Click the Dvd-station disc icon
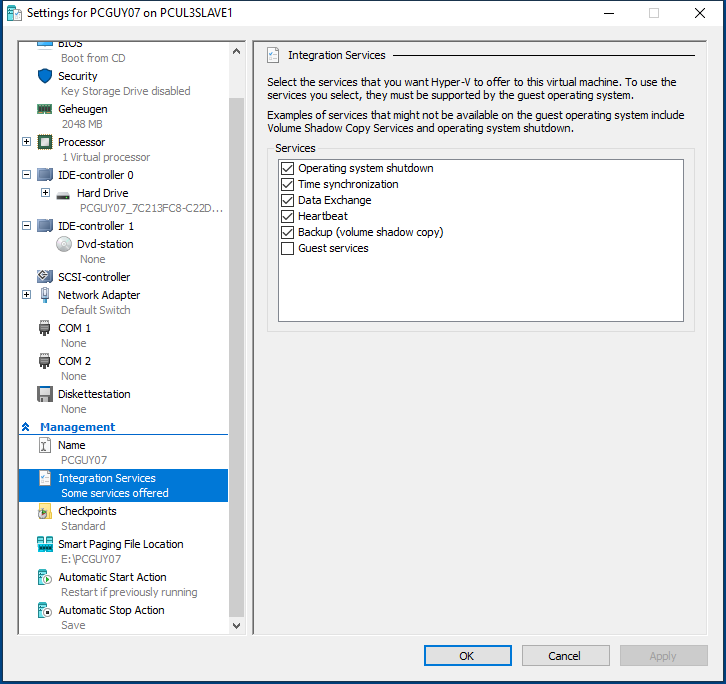 pyautogui.click(x=64, y=244)
